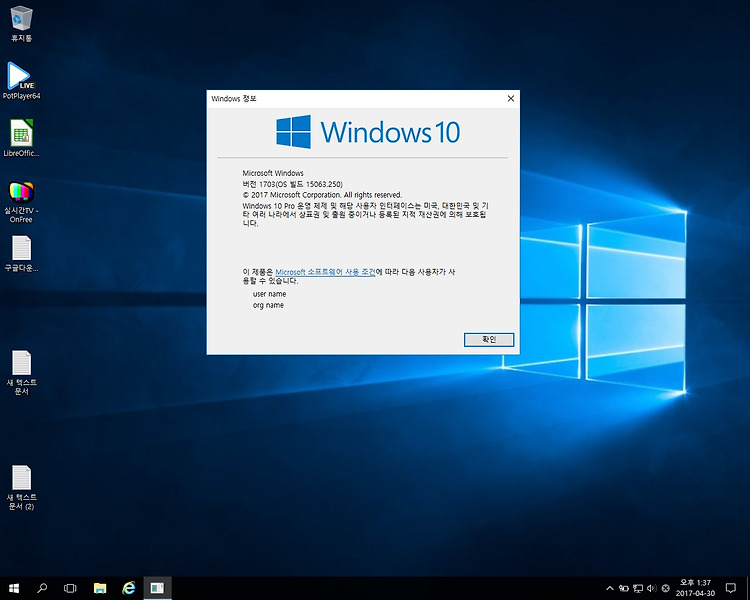Close the Windows 정보 dialog
750x600 pixels.
tap(510, 99)
